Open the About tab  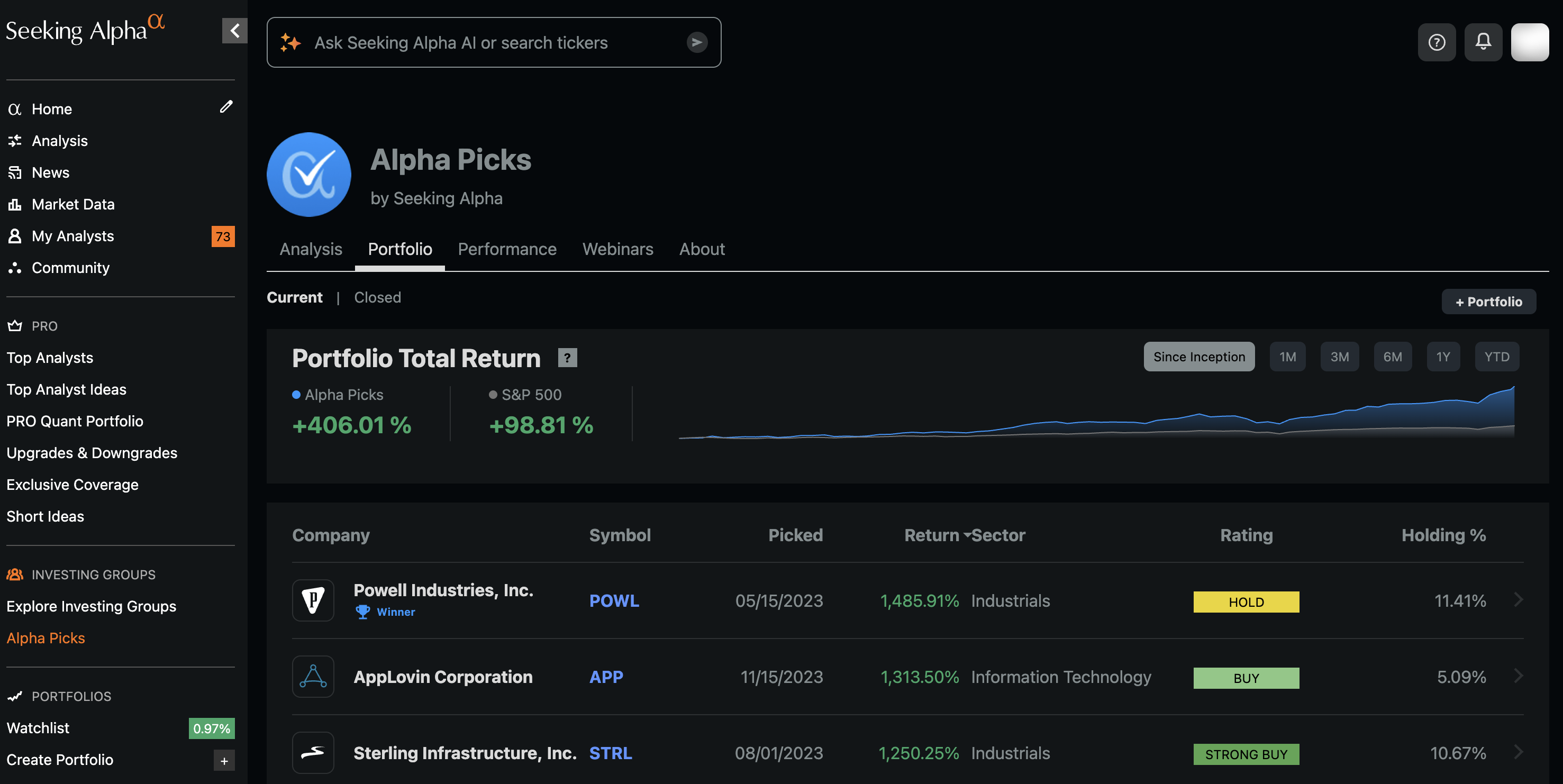tap(702, 249)
